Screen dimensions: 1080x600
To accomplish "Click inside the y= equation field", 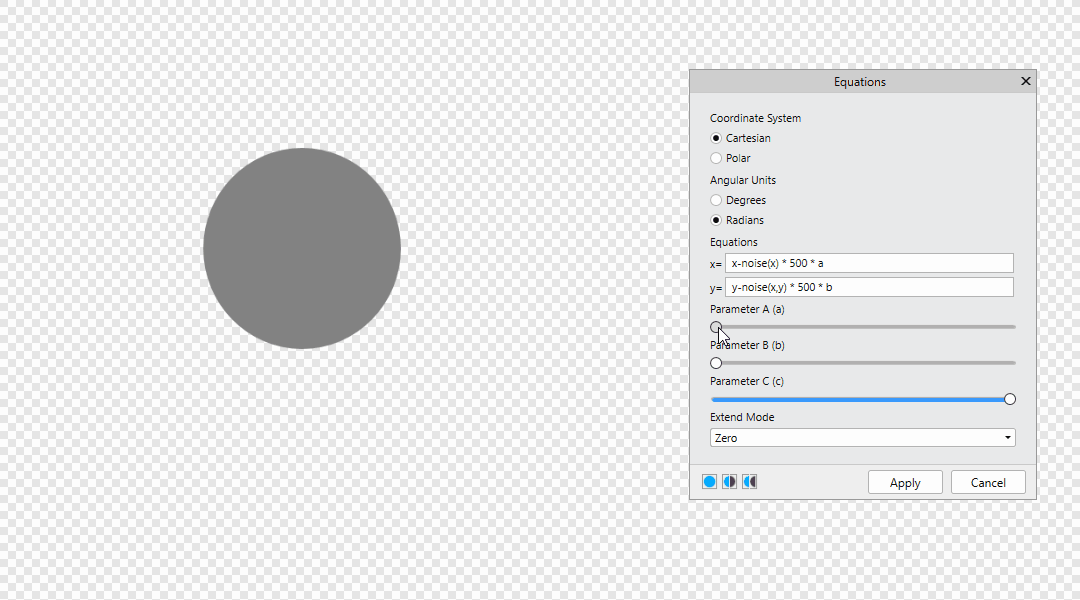I will 870,287.
